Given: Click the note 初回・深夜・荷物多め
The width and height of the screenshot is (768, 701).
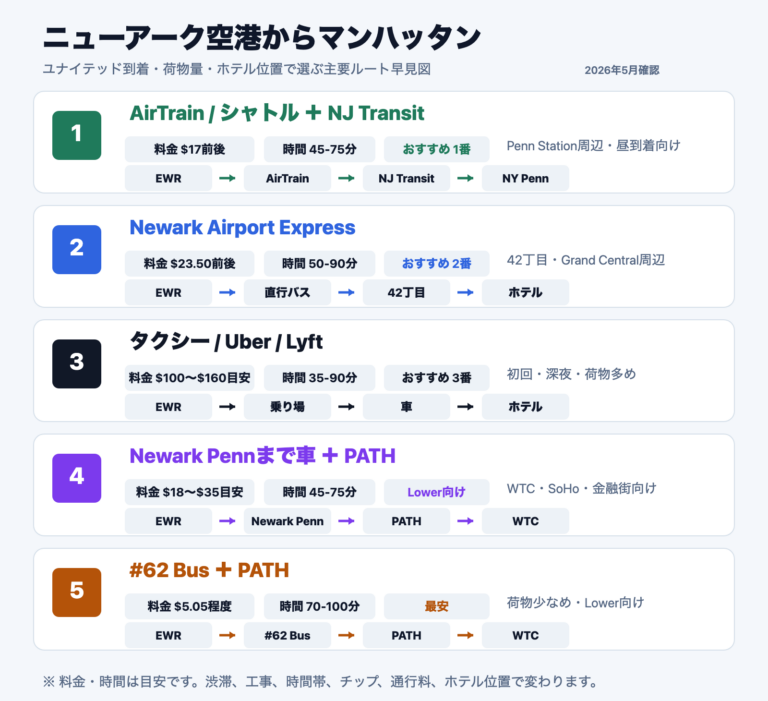Looking at the screenshot, I should (571, 374).
